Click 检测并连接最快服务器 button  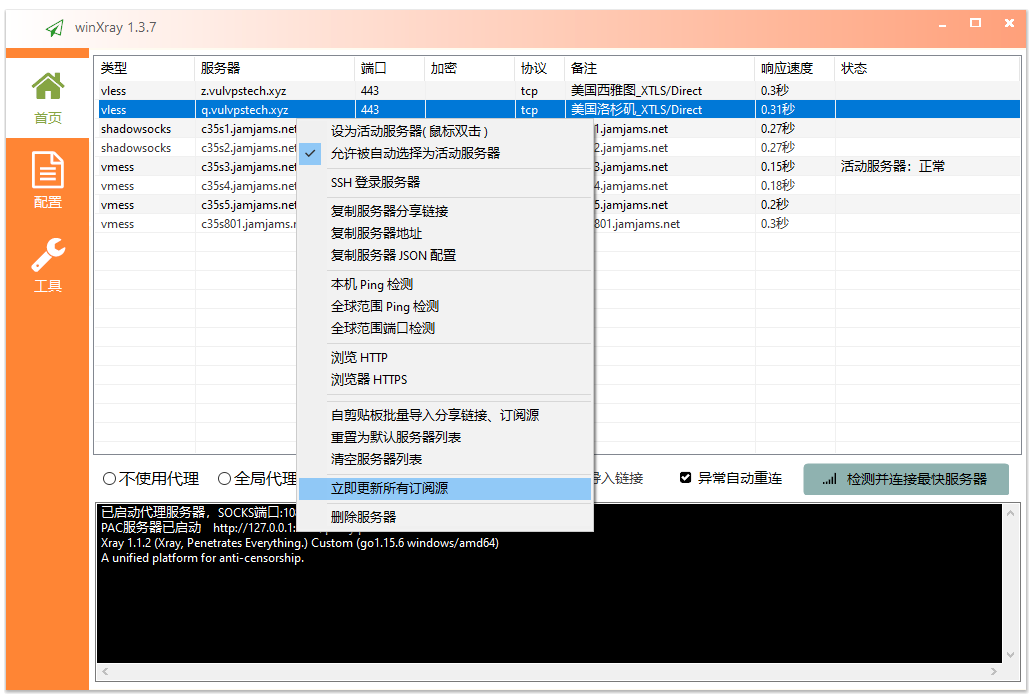[x=906, y=479]
